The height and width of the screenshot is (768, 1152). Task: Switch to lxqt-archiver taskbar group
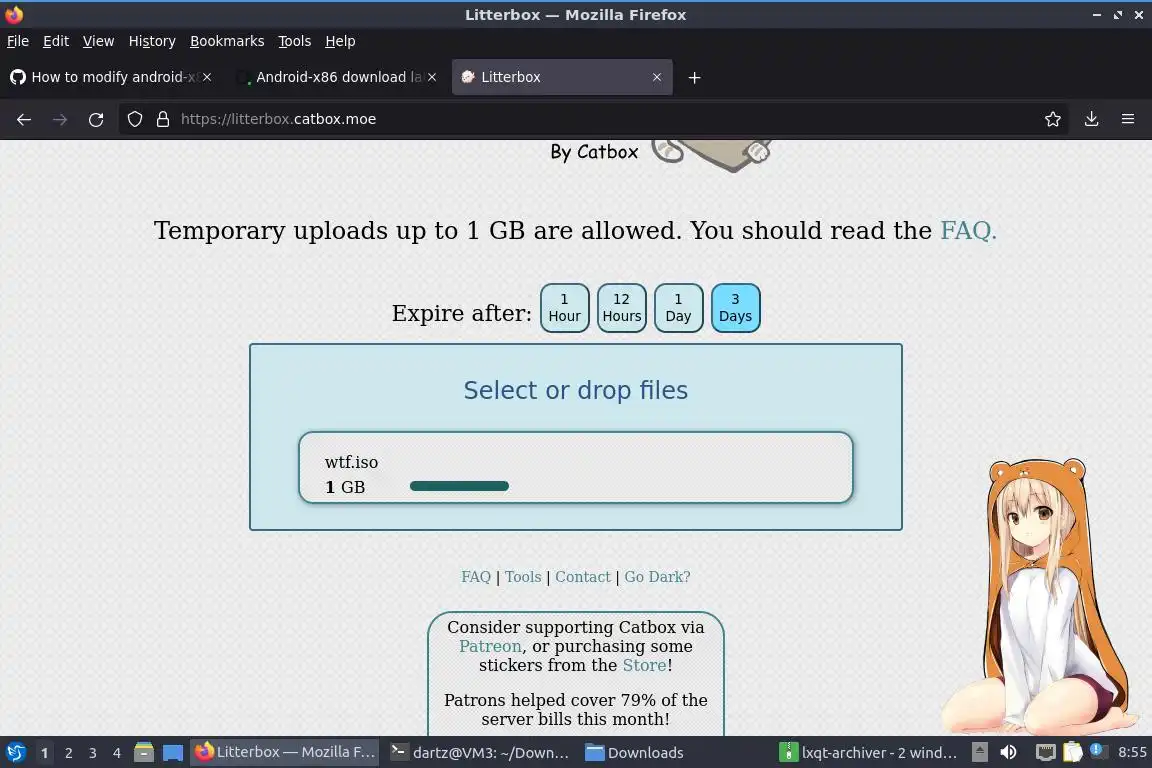[869, 753]
